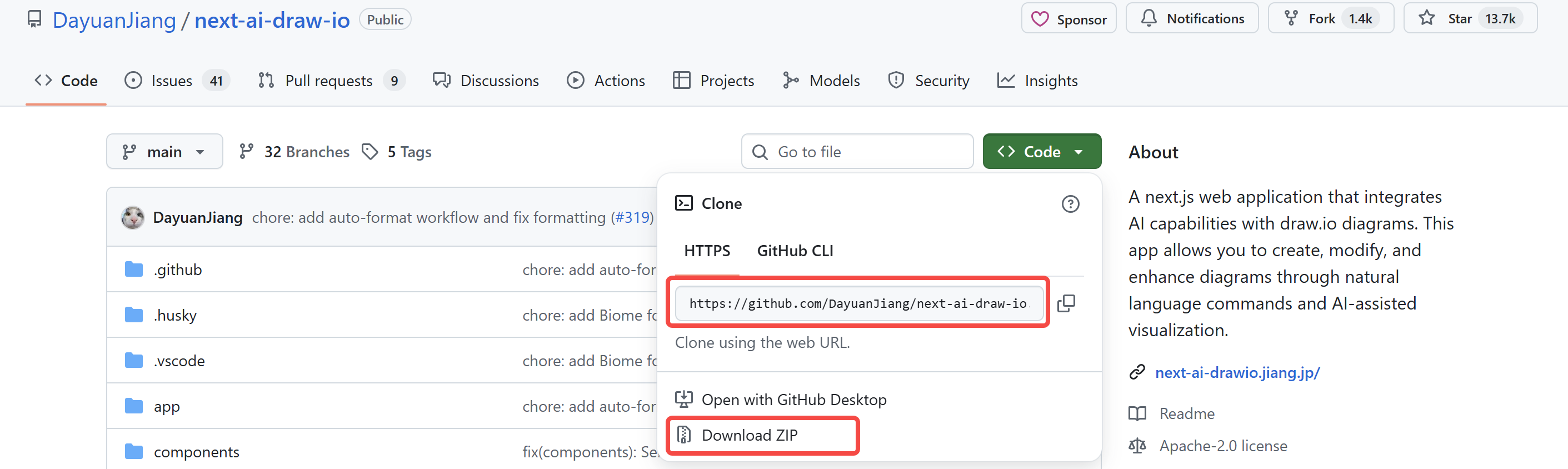Open the Projects tab
Image resolution: width=1568 pixels, height=469 pixels.
coord(713,81)
